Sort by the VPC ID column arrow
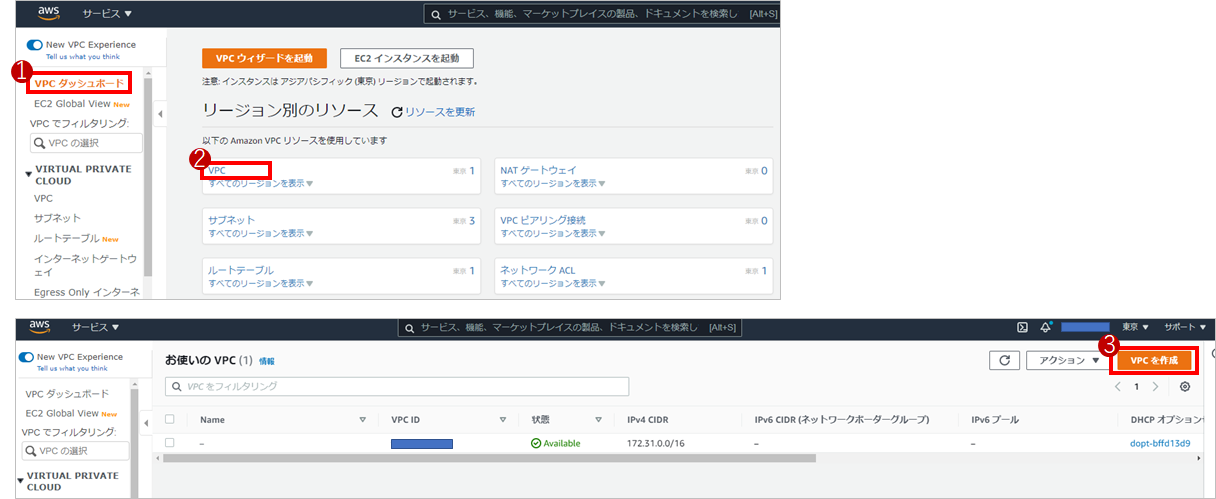This screenshot has width=1216, height=499. [x=503, y=420]
